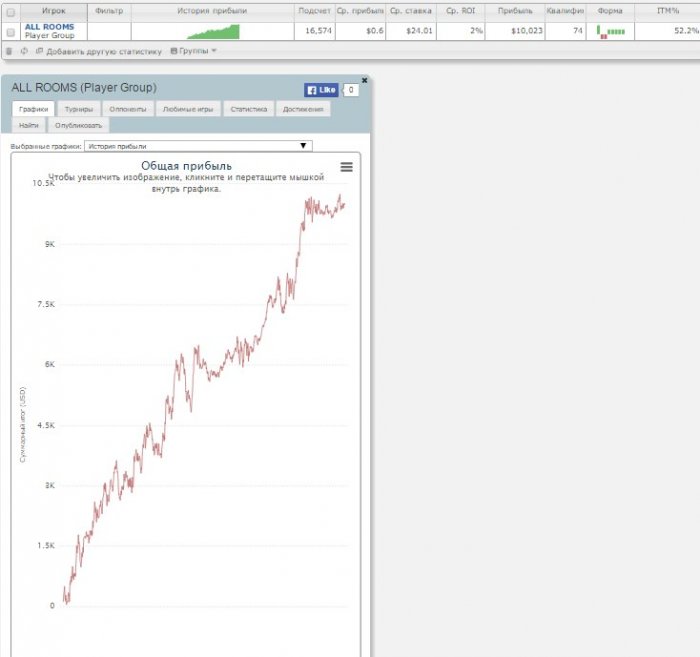Sort by the Прибыль column header
700x657 pixels.
(x=515, y=11)
